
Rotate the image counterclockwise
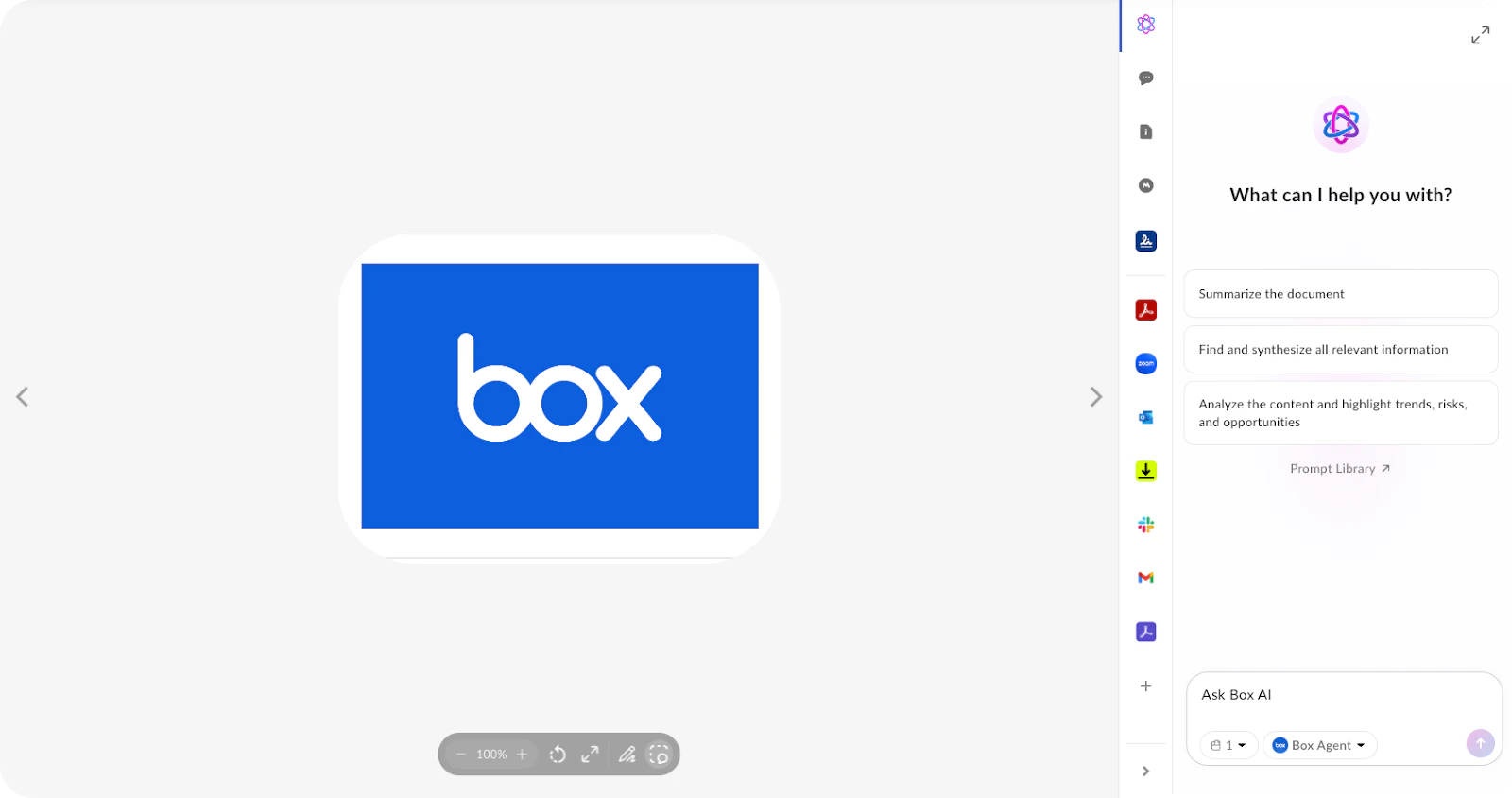pyautogui.click(x=558, y=755)
